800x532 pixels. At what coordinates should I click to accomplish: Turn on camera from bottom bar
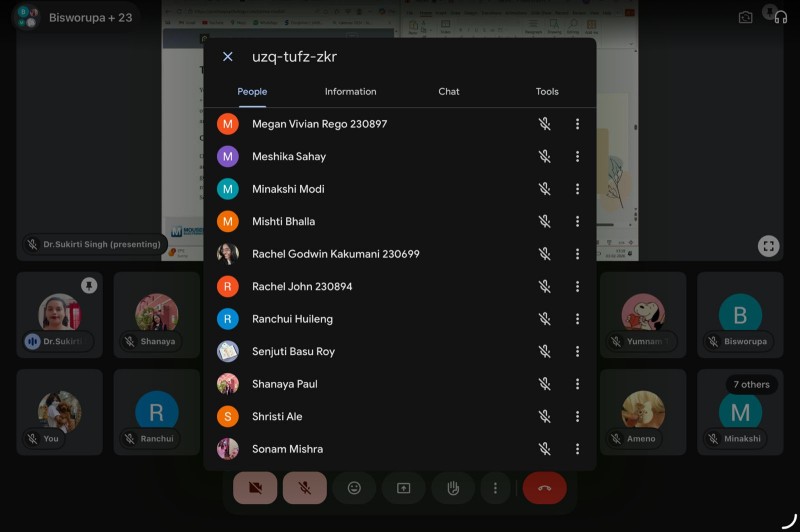(254, 488)
